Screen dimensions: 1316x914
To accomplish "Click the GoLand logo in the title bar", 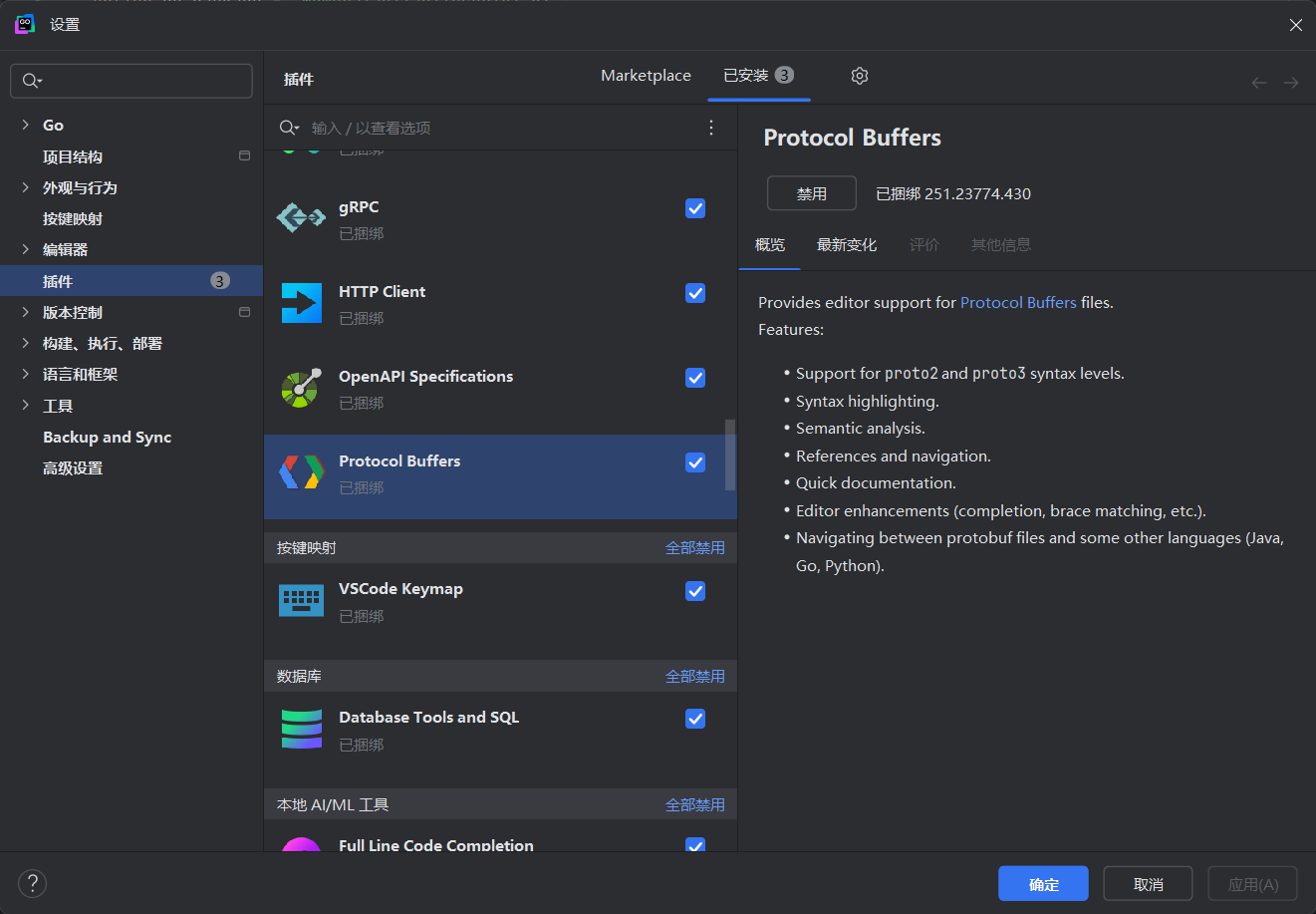I will tap(25, 24).
